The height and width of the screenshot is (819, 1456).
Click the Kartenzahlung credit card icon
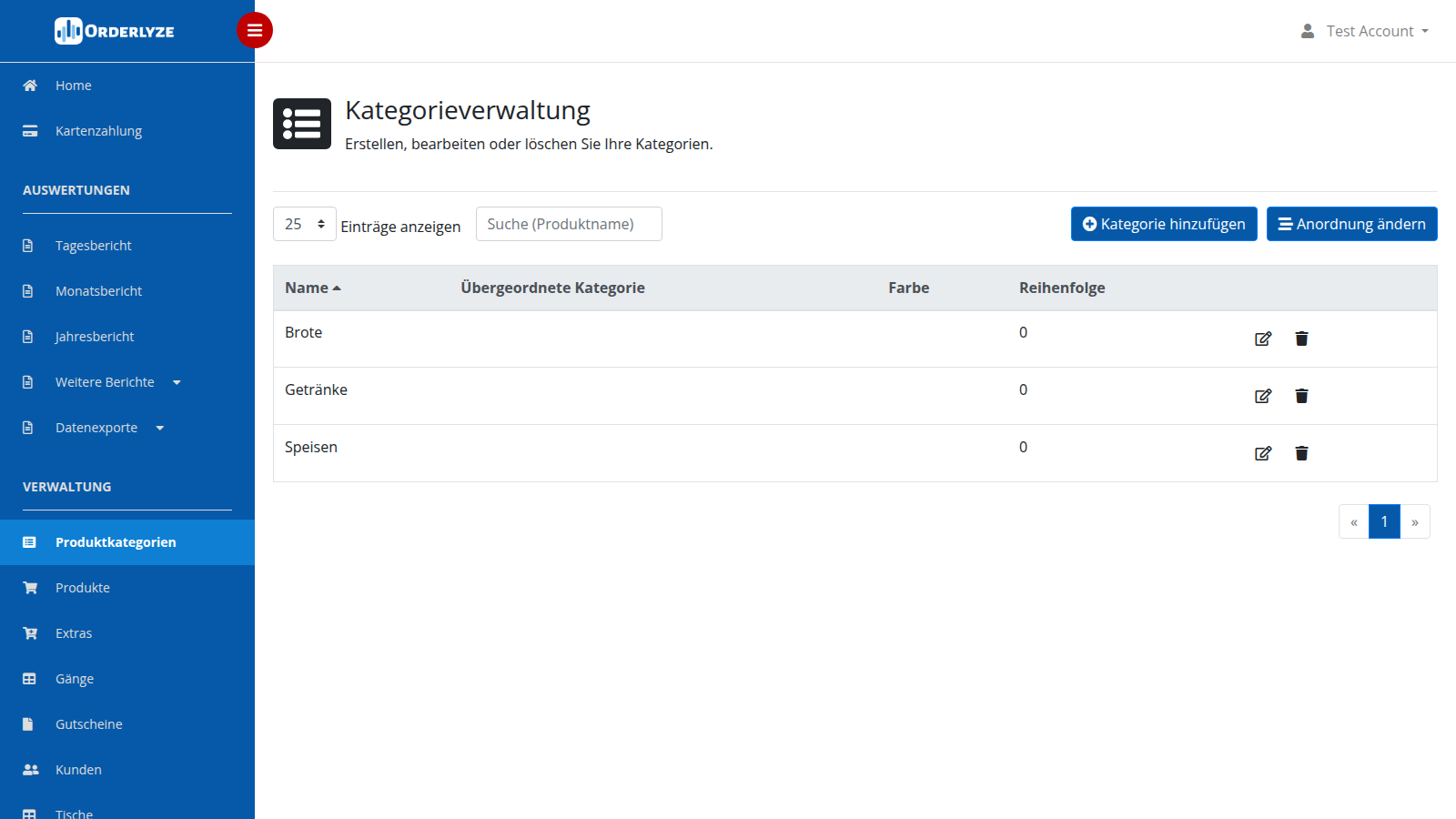(30, 131)
